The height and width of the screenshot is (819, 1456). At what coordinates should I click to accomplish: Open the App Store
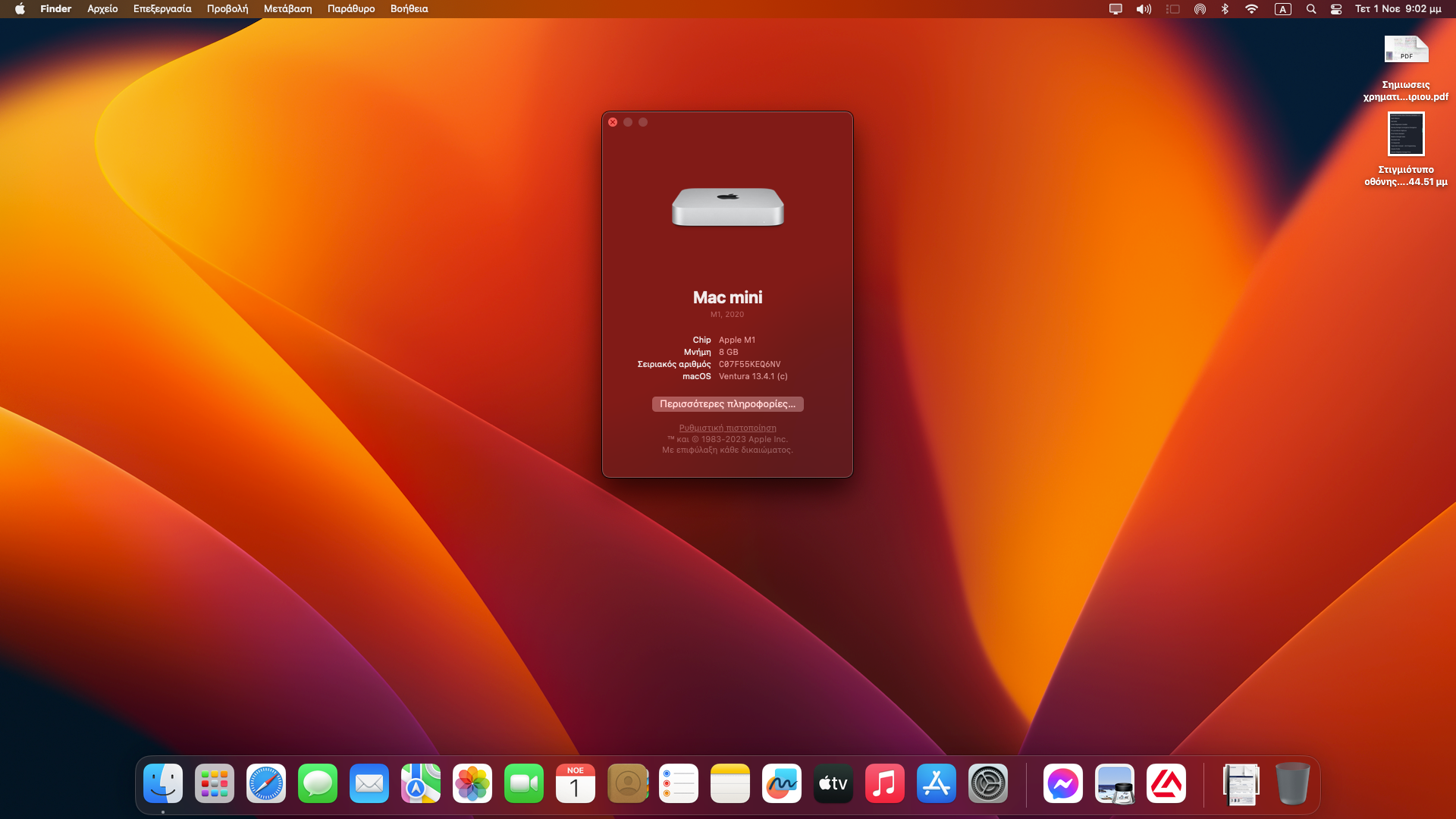click(937, 783)
